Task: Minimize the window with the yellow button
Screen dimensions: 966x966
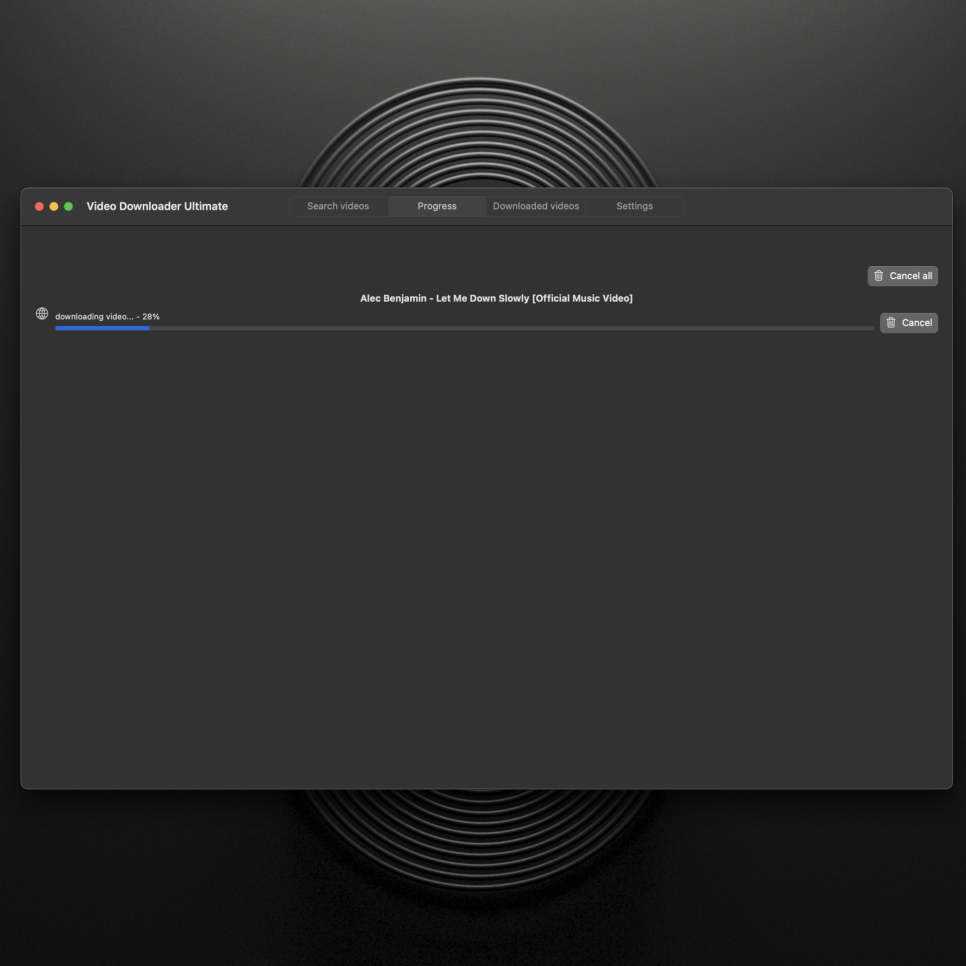Action: click(x=54, y=206)
